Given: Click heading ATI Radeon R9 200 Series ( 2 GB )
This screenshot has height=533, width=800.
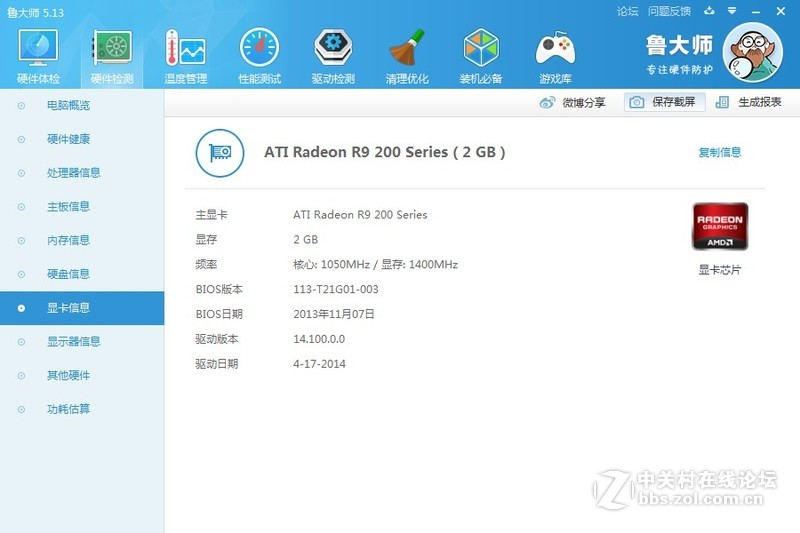Looking at the screenshot, I should pyautogui.click(x=385, y=152).
